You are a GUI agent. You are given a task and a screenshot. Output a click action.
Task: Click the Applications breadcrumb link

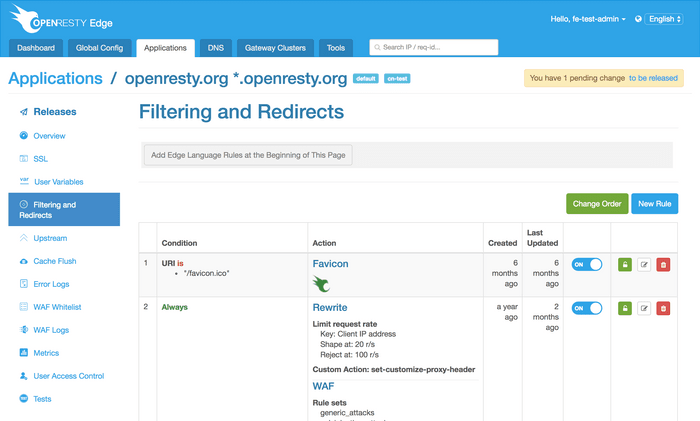coord(55,78)
